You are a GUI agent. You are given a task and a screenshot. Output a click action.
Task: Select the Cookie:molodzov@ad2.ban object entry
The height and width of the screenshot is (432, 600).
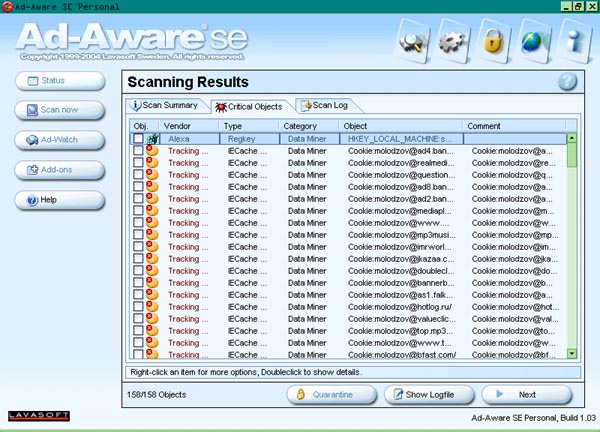pyautogui.click(x=401, y=199)
